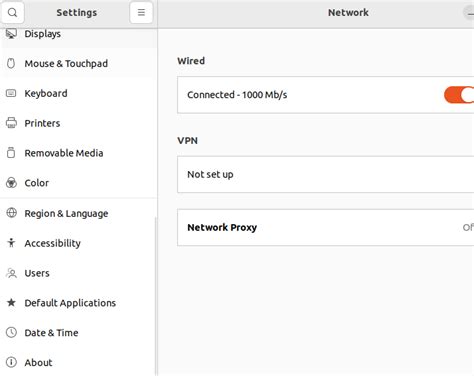Click the VPN Not set up row

[326, 174]
